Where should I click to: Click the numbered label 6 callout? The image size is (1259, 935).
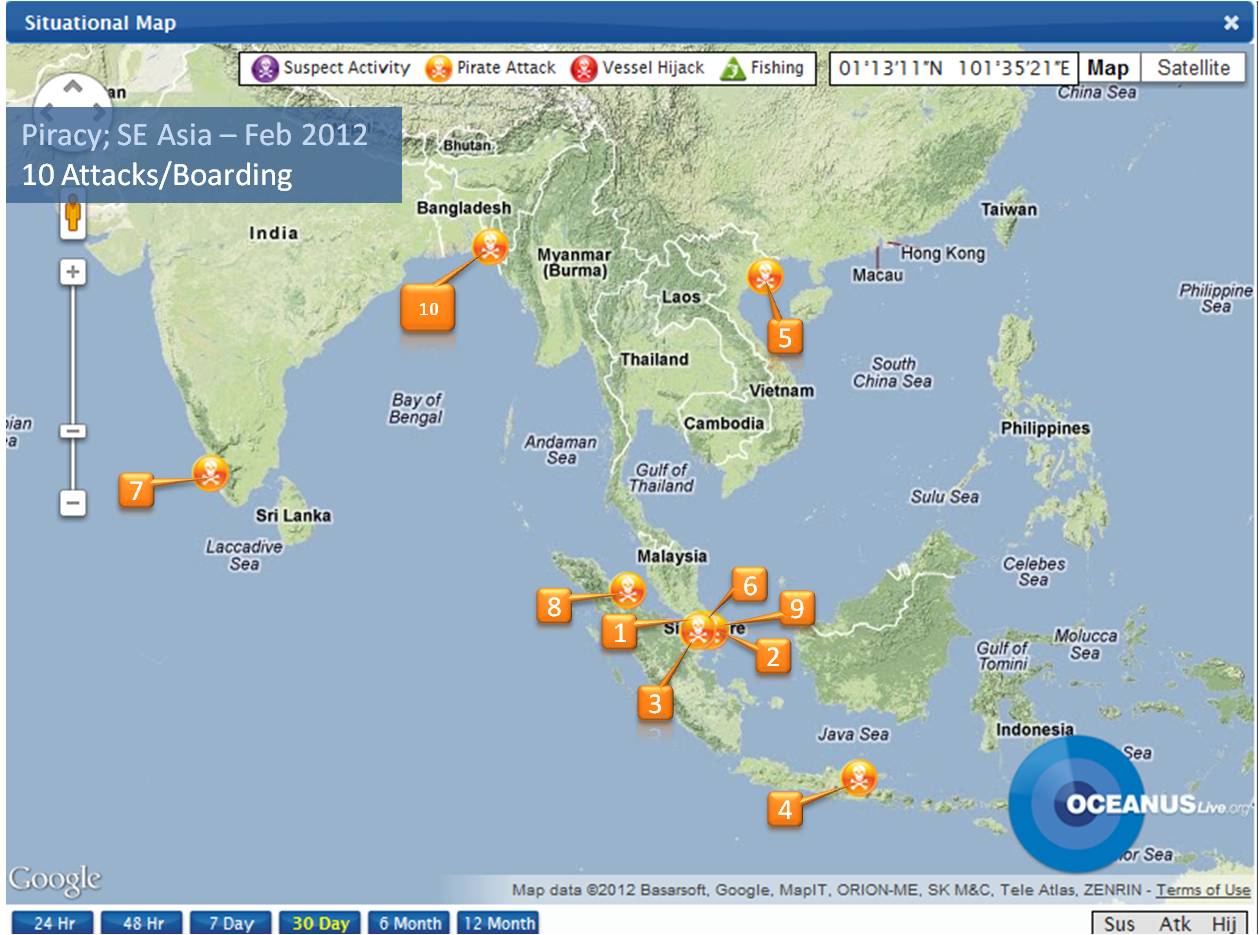point(749,585)
